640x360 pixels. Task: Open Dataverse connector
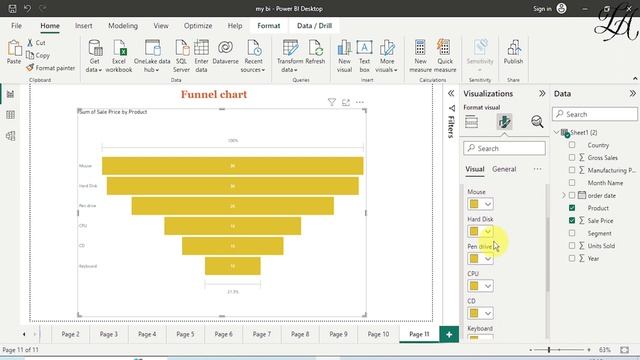[x=225, y=52]
